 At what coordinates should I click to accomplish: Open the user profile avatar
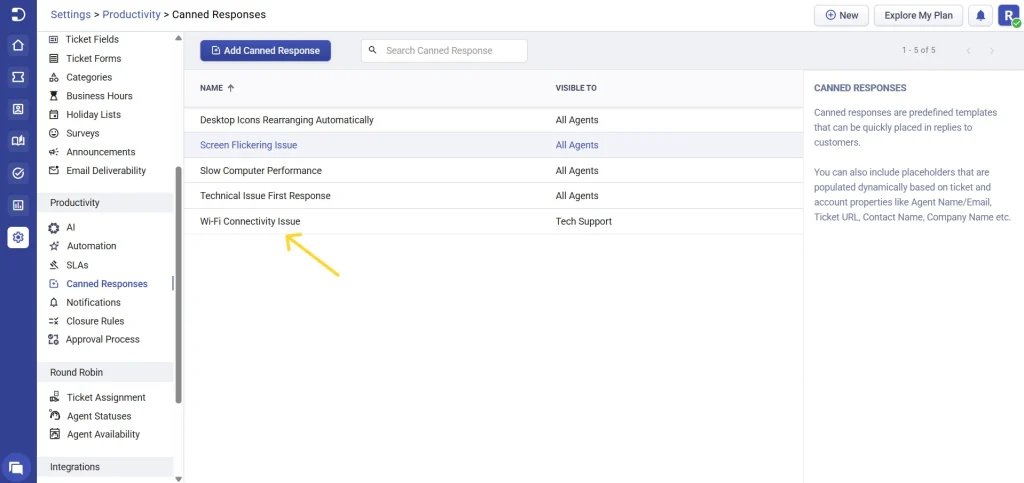1009,16
